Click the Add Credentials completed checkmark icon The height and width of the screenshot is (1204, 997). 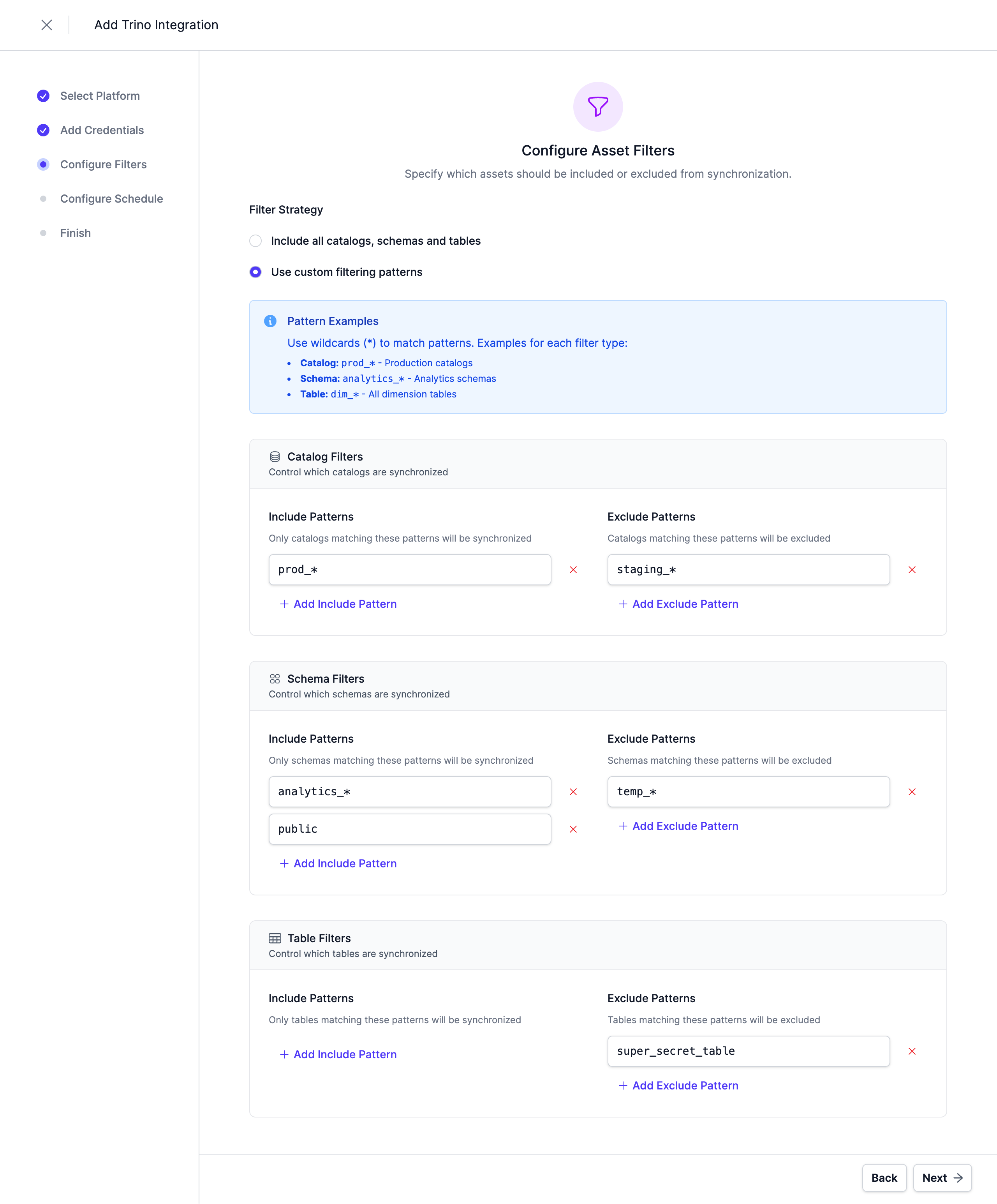(43, 130)
